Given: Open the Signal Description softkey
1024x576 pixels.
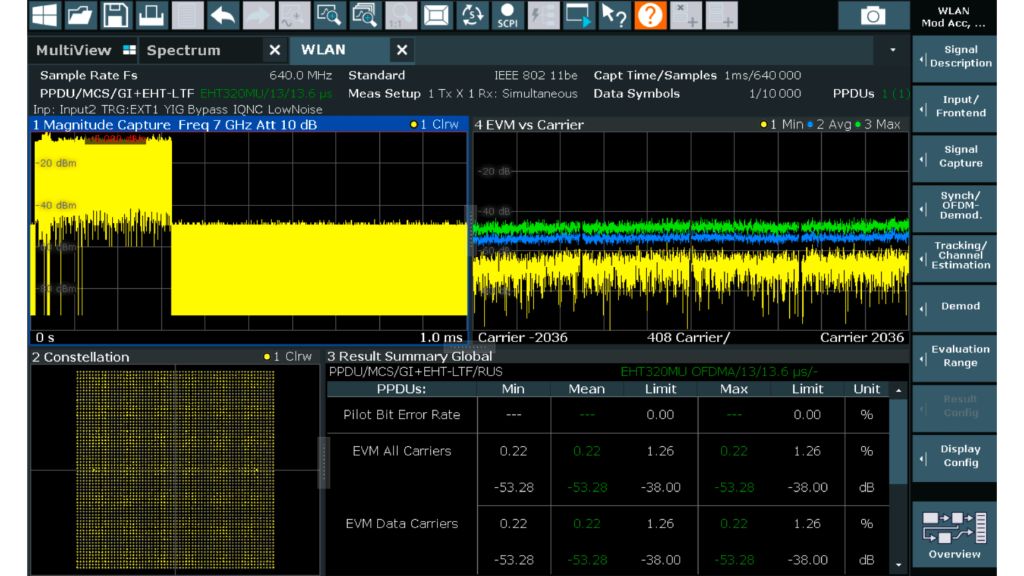Looking at the screenshot, I should coord(960,57).
